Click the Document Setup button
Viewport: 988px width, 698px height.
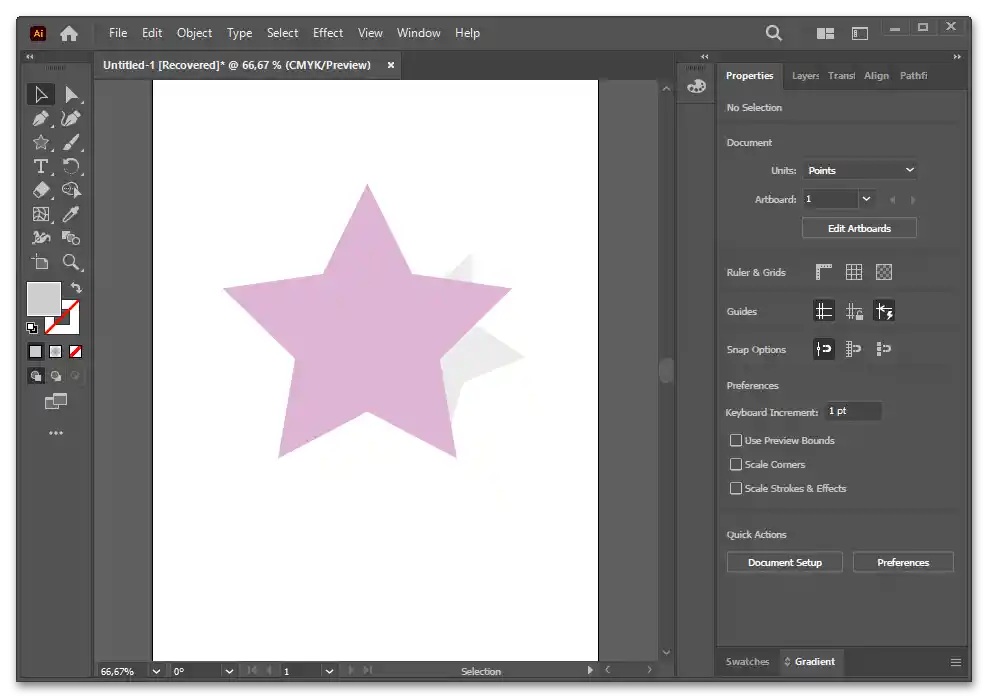[784, 562]
